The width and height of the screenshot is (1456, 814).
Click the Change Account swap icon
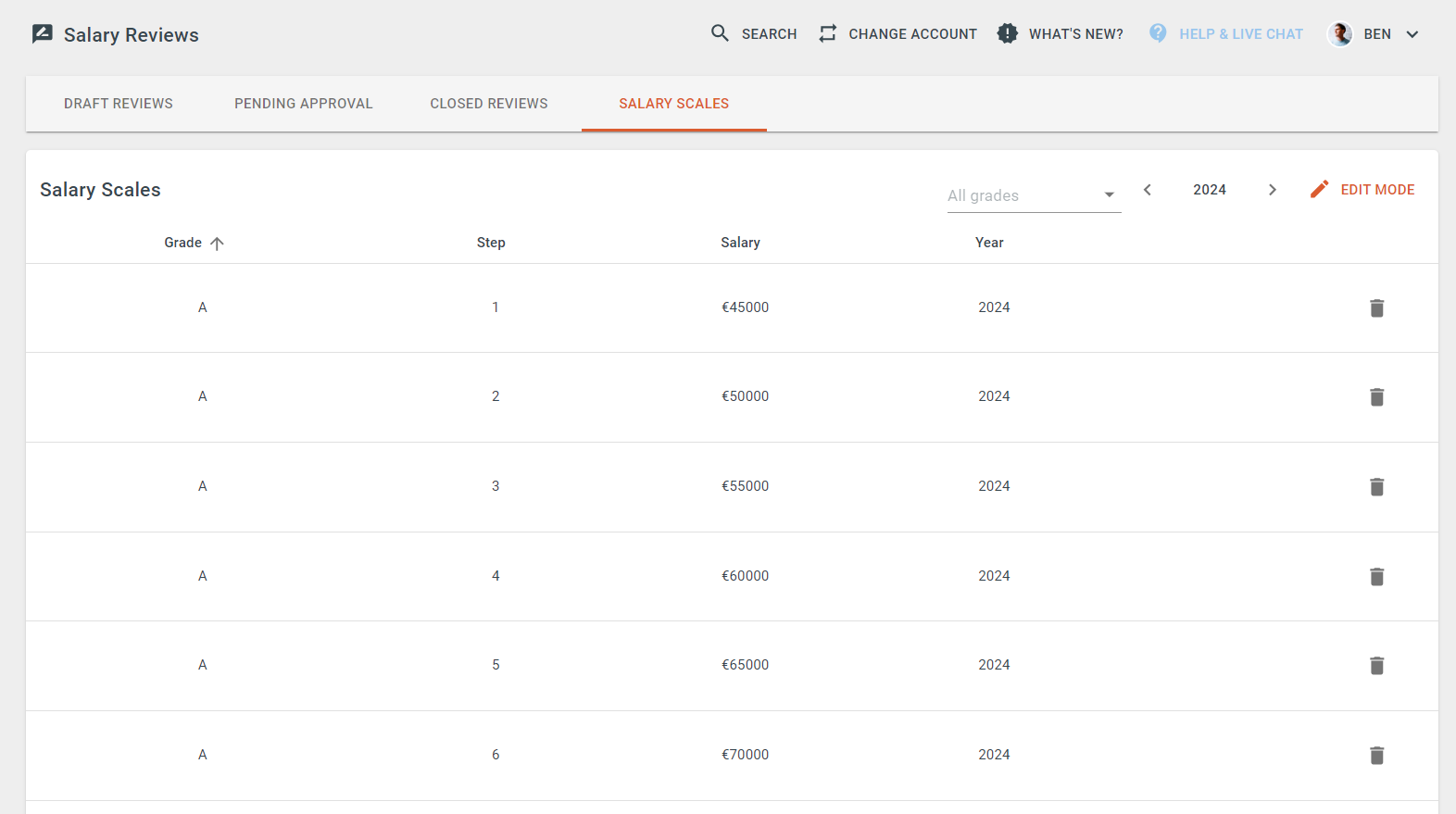point(828,33)
